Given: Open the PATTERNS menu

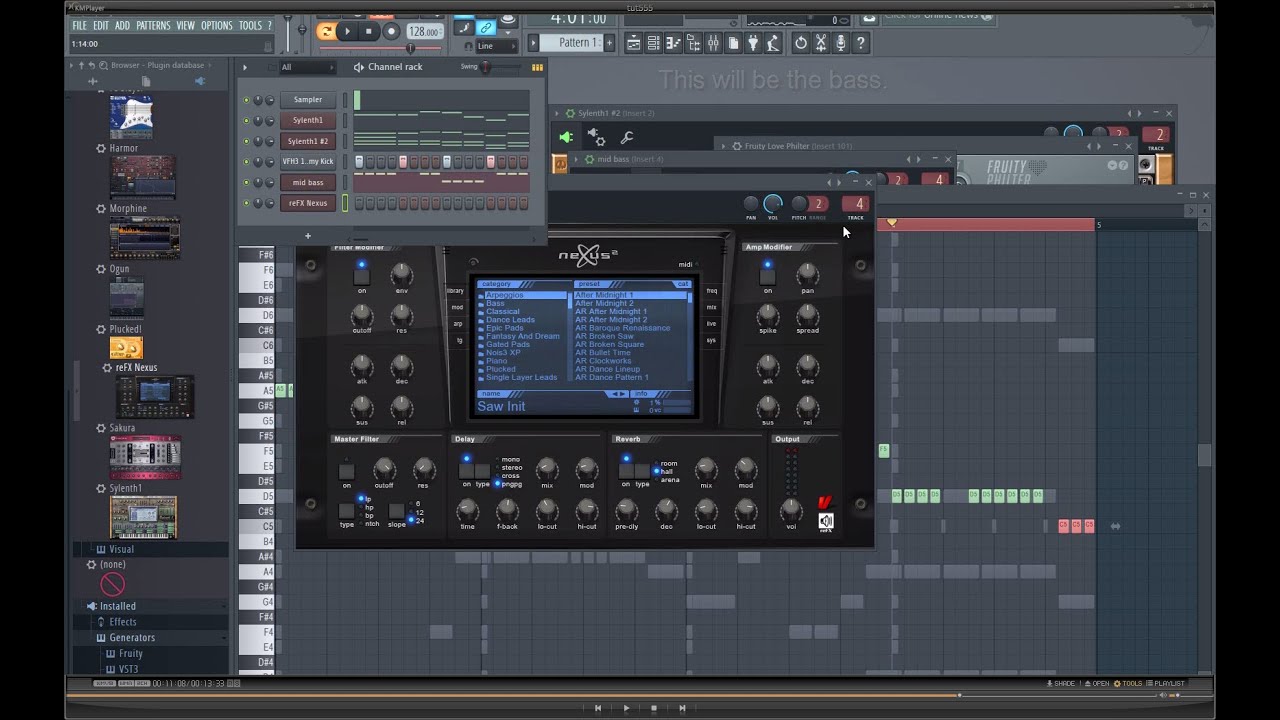Looking at the screenshot, I should [153, 25].
